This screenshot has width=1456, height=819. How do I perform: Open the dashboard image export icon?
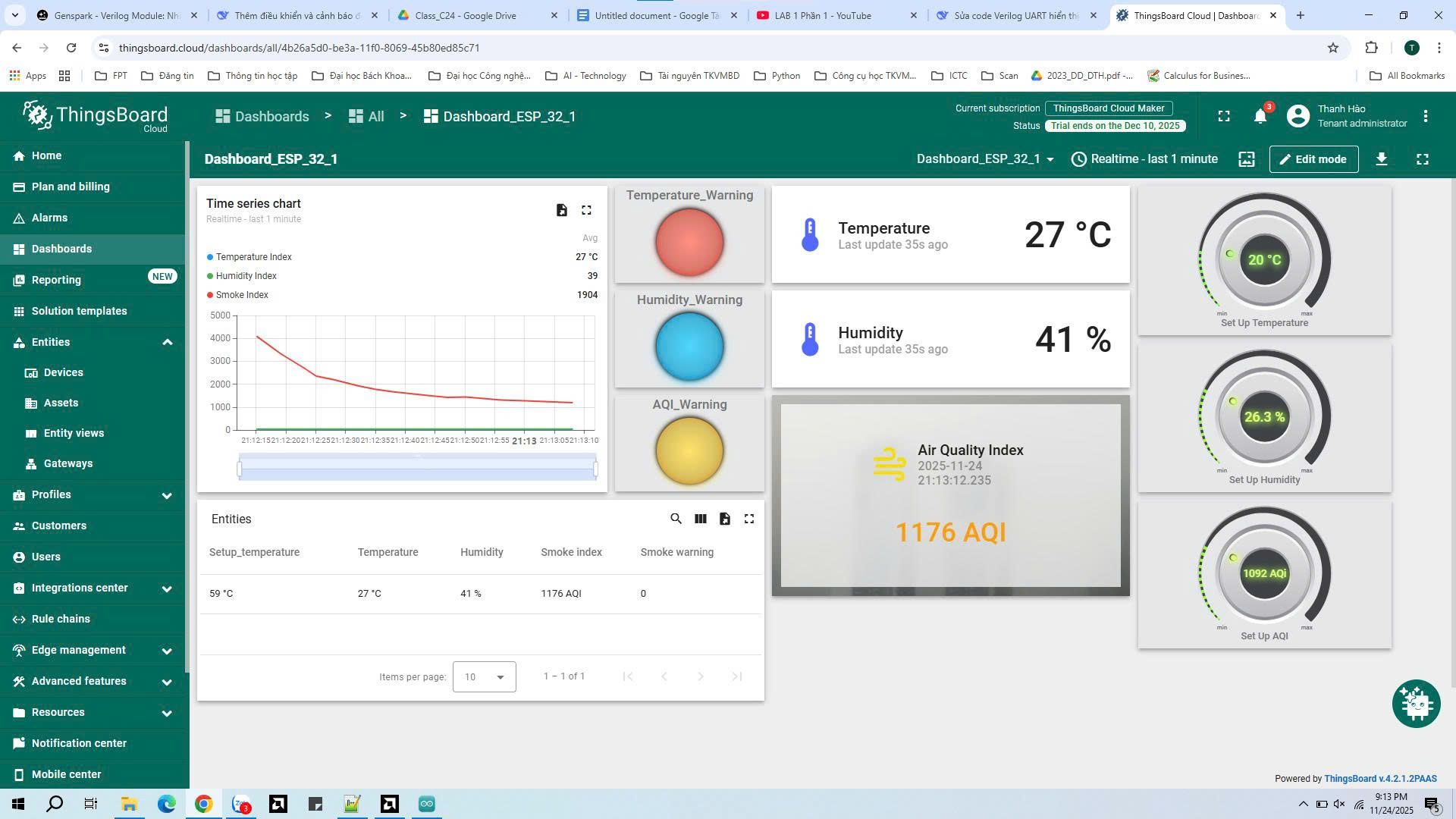coord(1246,159)
